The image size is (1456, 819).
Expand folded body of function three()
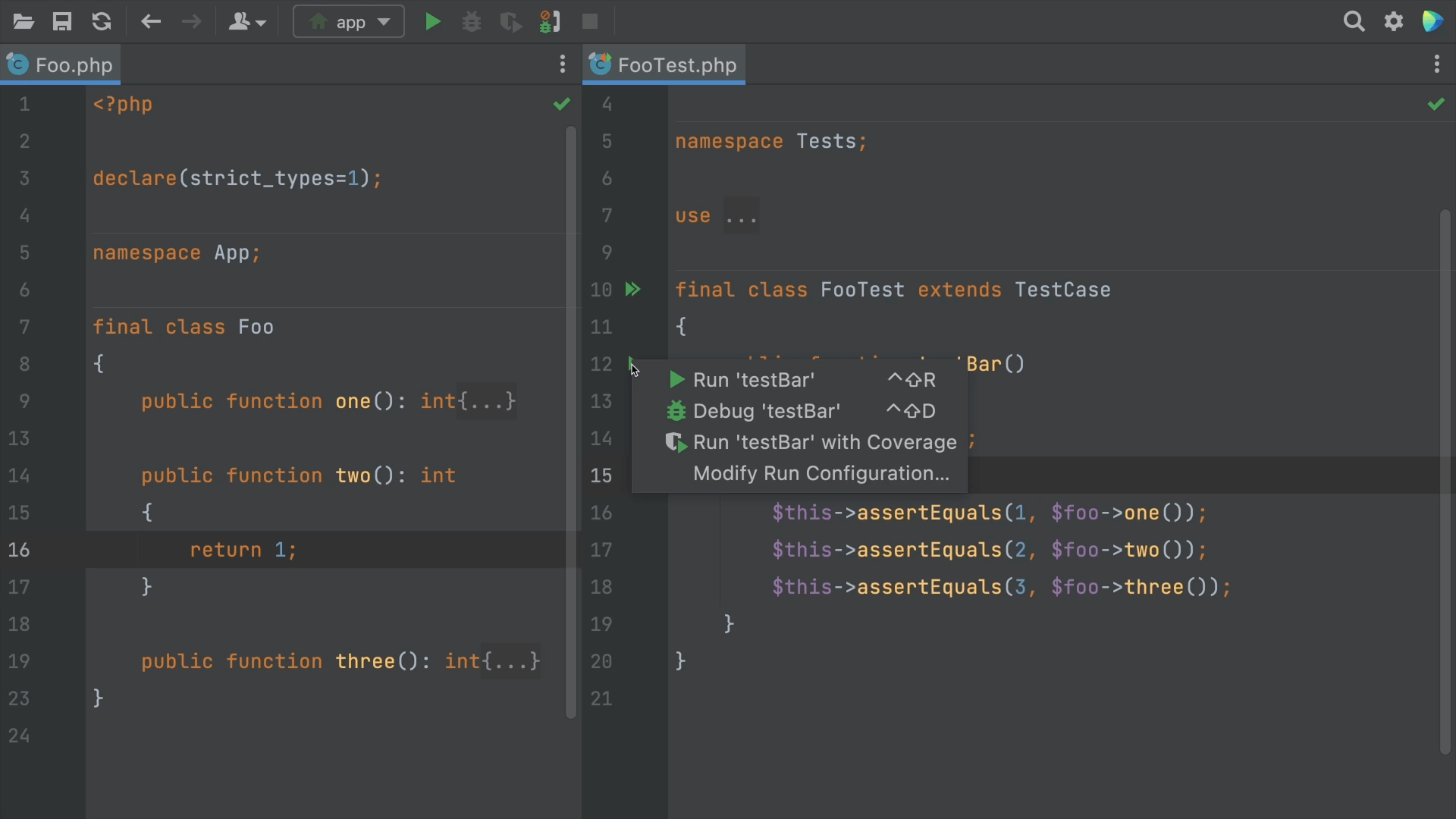click(x=511, y=661)
